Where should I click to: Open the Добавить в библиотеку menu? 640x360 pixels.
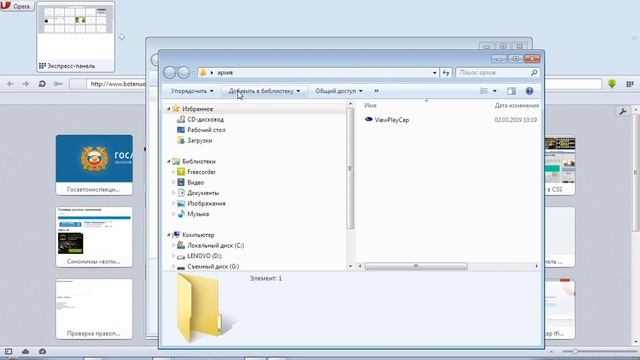(264, 91)
